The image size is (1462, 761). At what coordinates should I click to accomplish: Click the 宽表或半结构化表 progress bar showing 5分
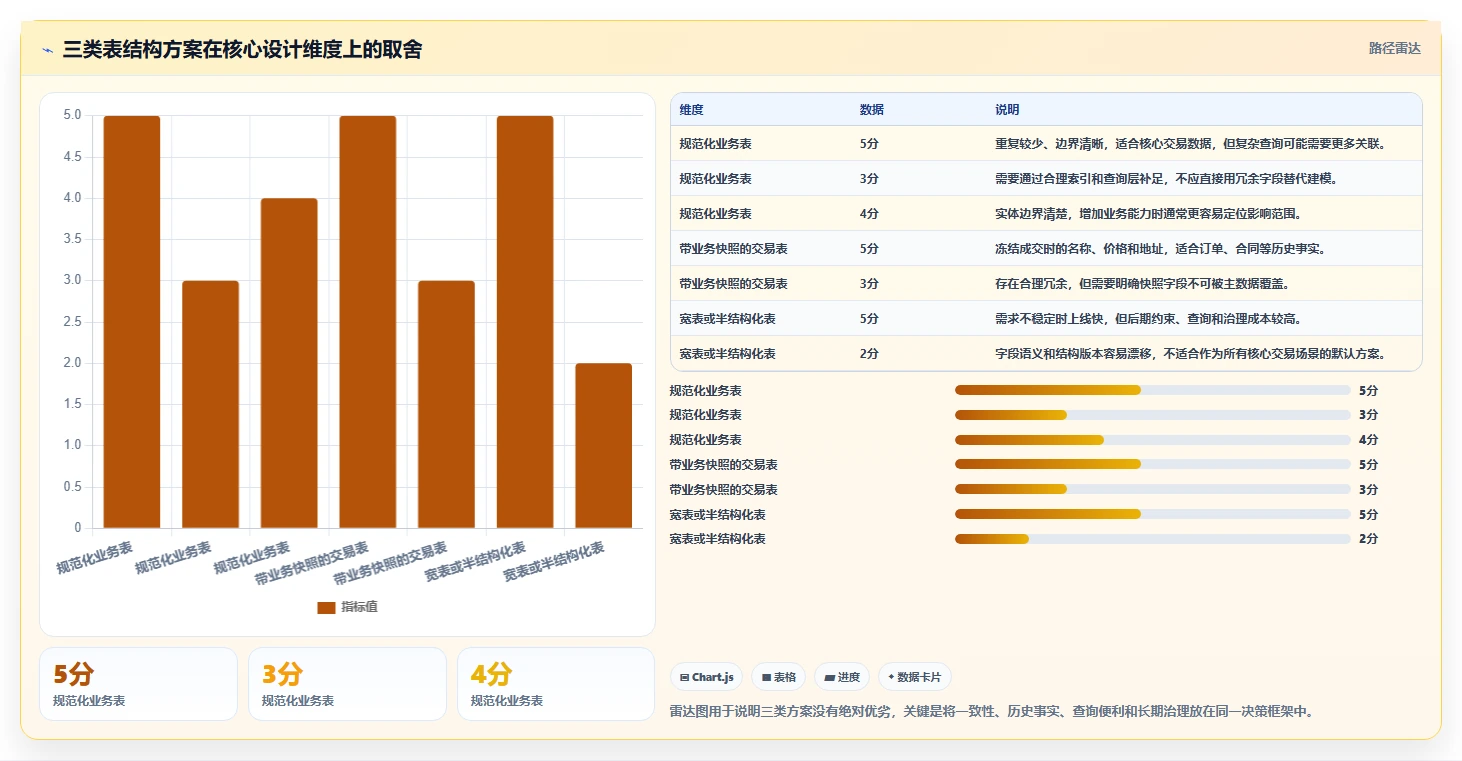[x=1152, y=514]
